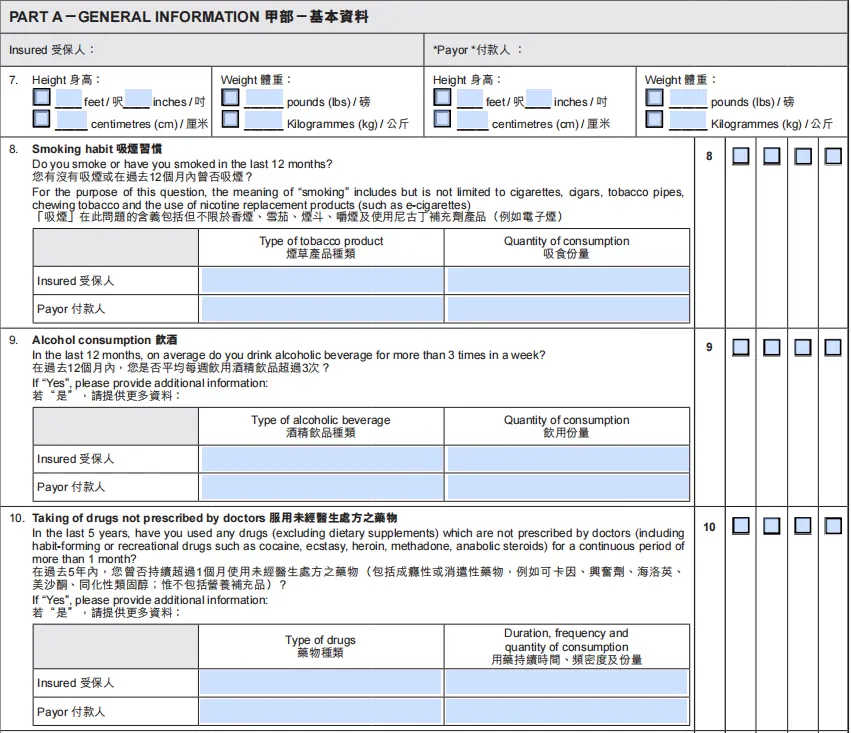The image size is (851, 733).
Task: Focus Payor tobacco quantity of consumption field
Action: (568, 310)
